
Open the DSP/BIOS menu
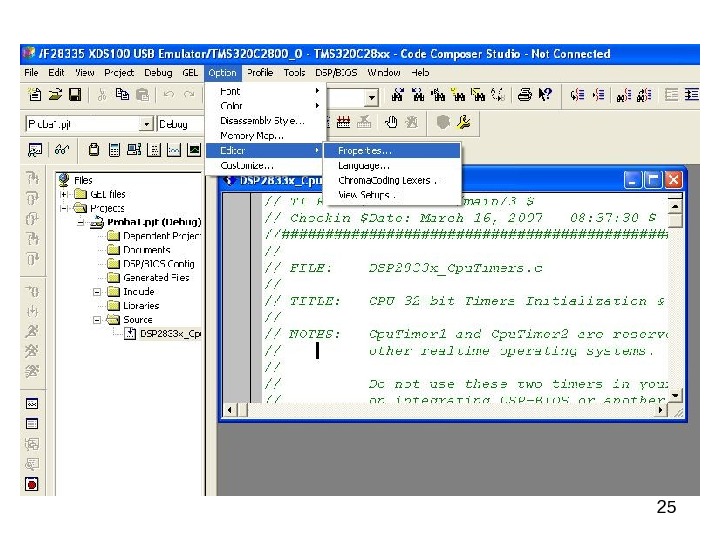pos(336,73)
